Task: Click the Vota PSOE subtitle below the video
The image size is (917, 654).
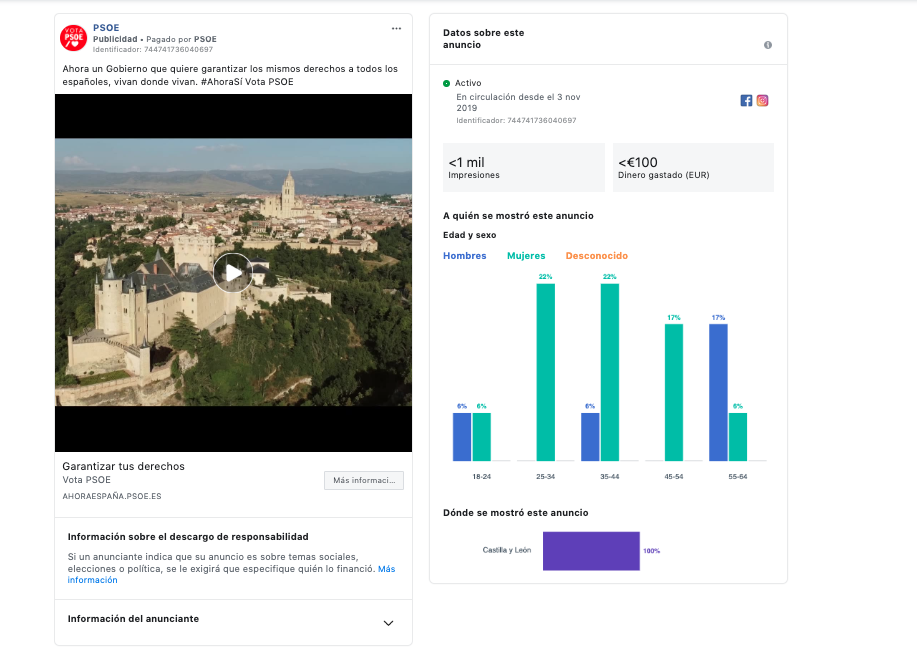Action: tap(87, 480)
